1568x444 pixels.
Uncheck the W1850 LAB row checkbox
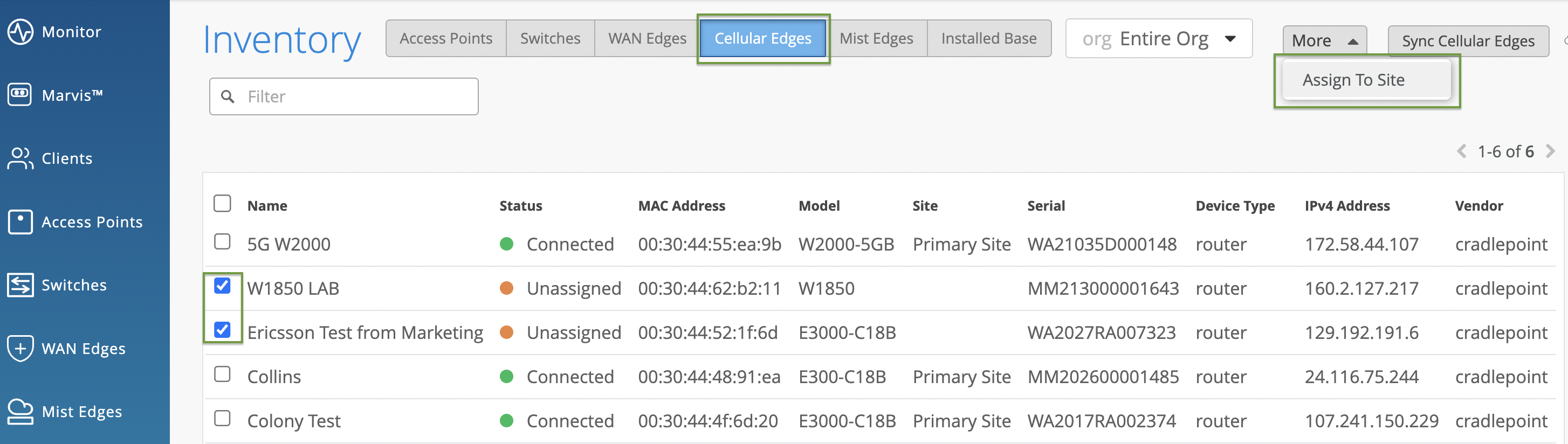(222, 286)
